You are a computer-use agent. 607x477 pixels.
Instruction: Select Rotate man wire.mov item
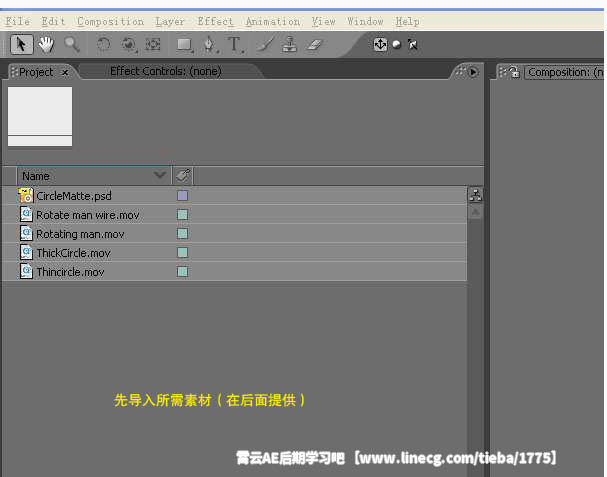click(x=235, y=214)
